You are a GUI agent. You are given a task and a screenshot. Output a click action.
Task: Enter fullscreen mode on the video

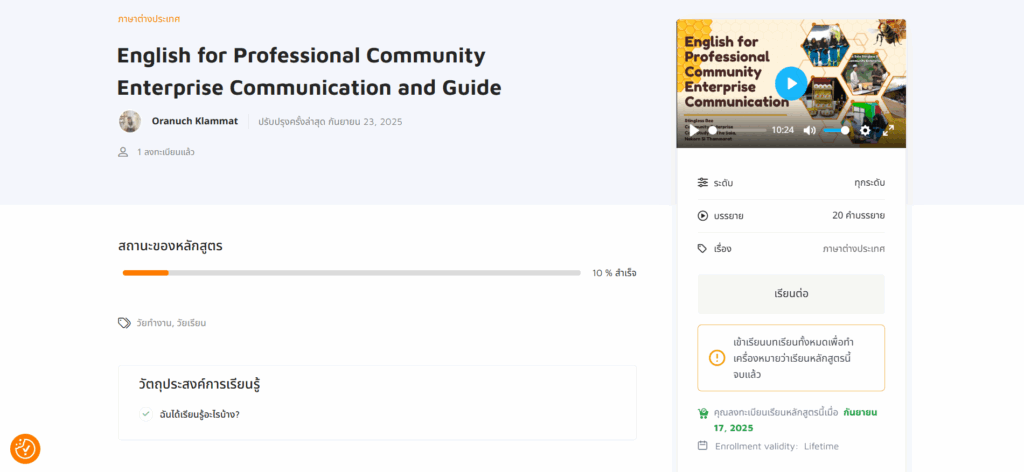coord(888,130)
